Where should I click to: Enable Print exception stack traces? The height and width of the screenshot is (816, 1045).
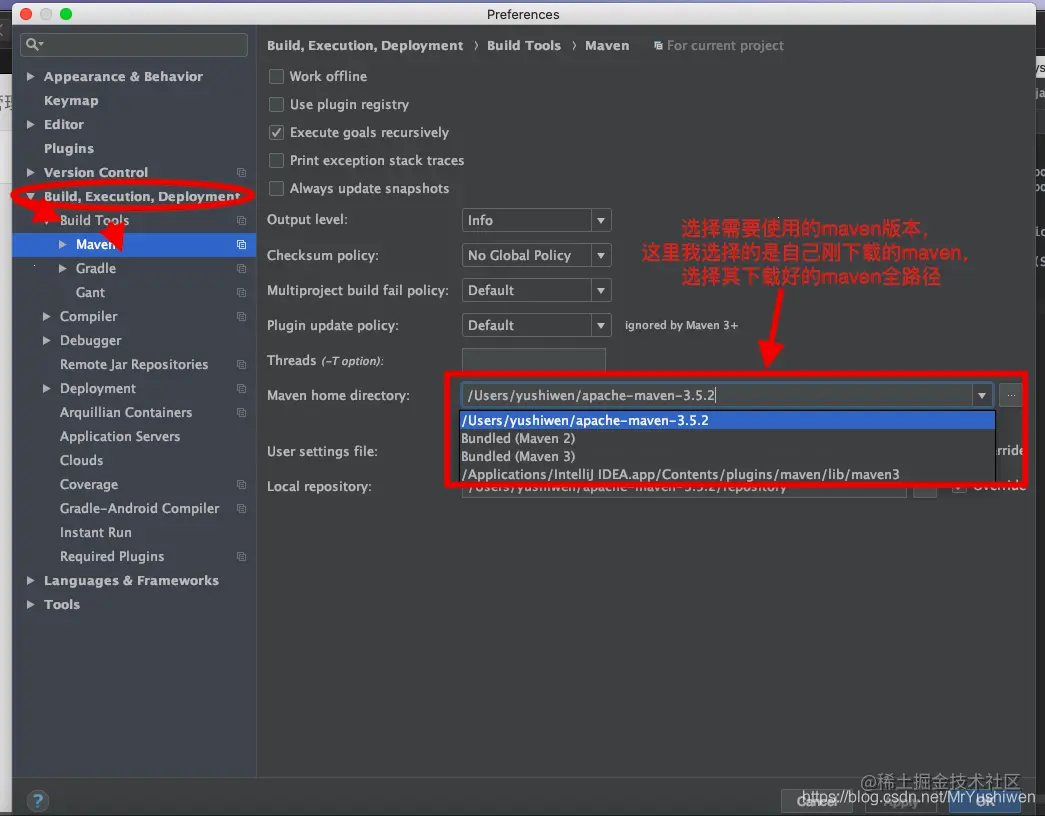(x=276, y=161)
